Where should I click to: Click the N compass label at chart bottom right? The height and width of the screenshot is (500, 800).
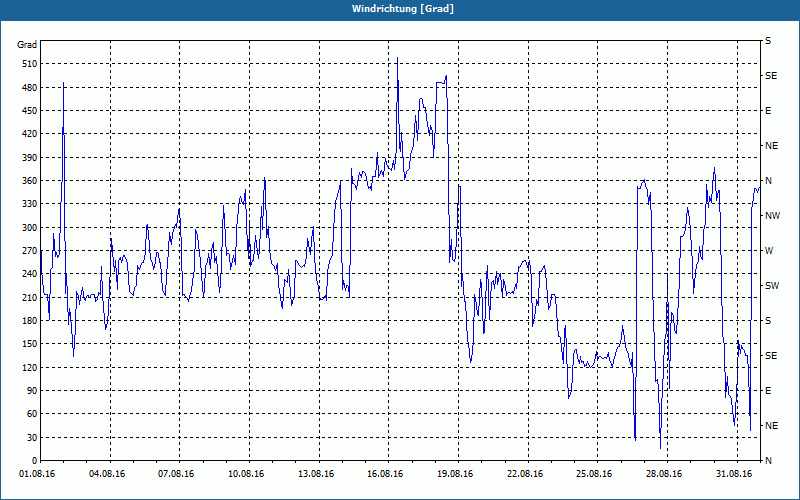tap(768, 461)
